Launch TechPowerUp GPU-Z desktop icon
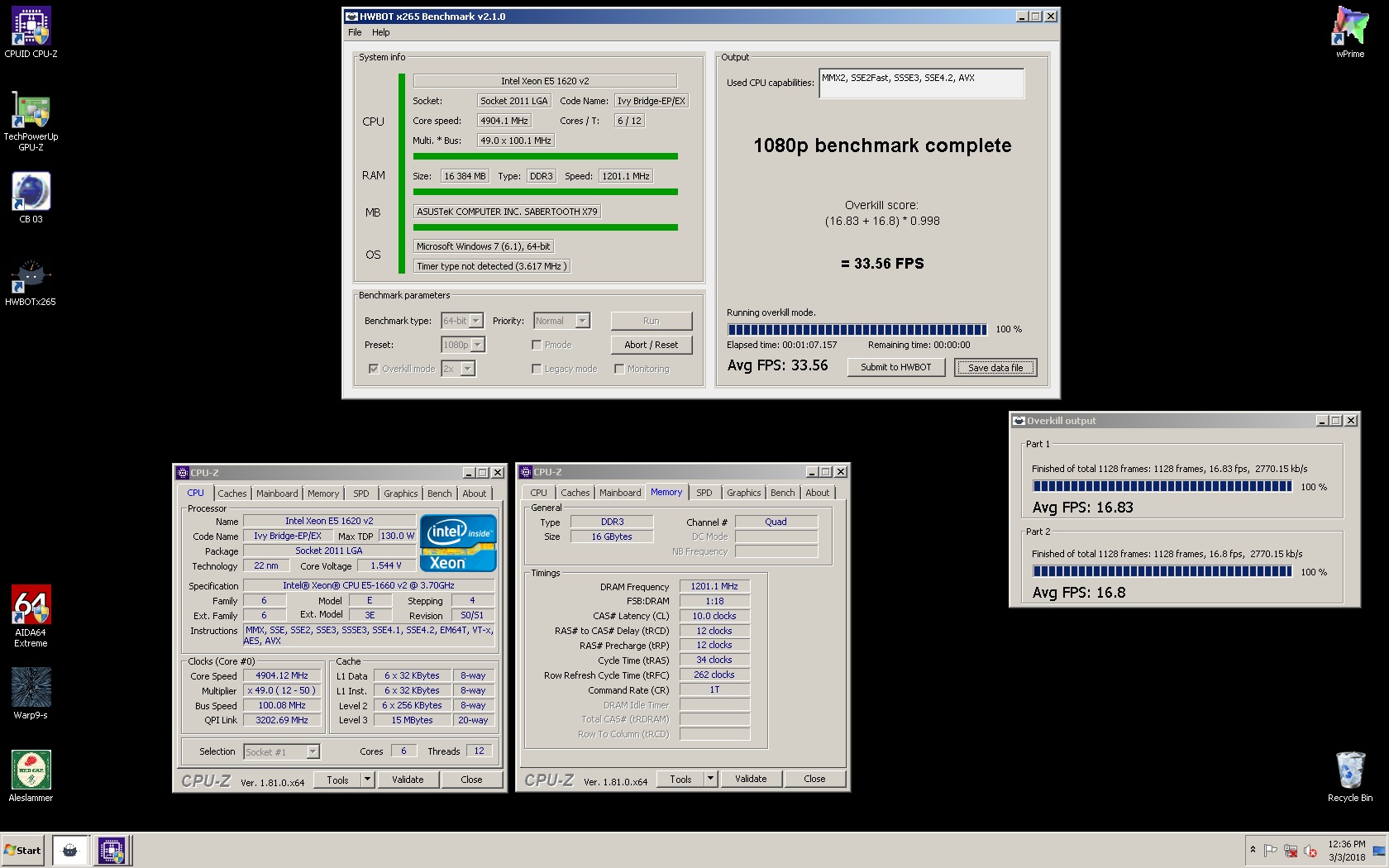Screen dimensions: 1389x868 pyautogui.click(x=31, y=120)
